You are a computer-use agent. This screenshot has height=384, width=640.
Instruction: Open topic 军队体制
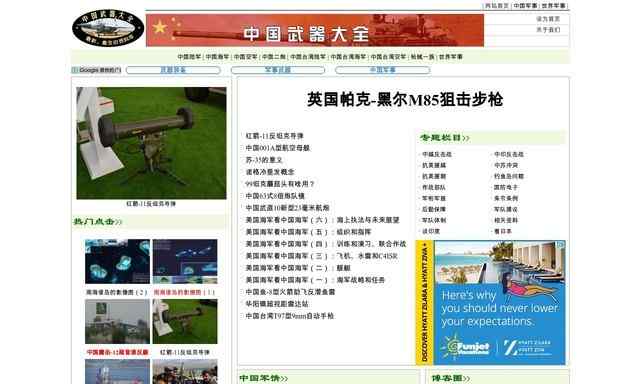(434, 220)
